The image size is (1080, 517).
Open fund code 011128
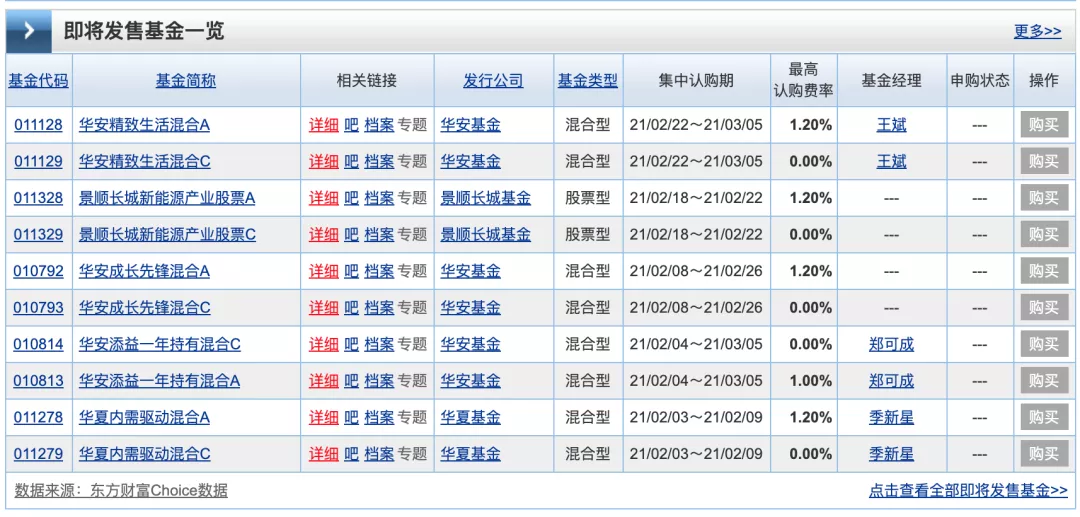point(38,125)
